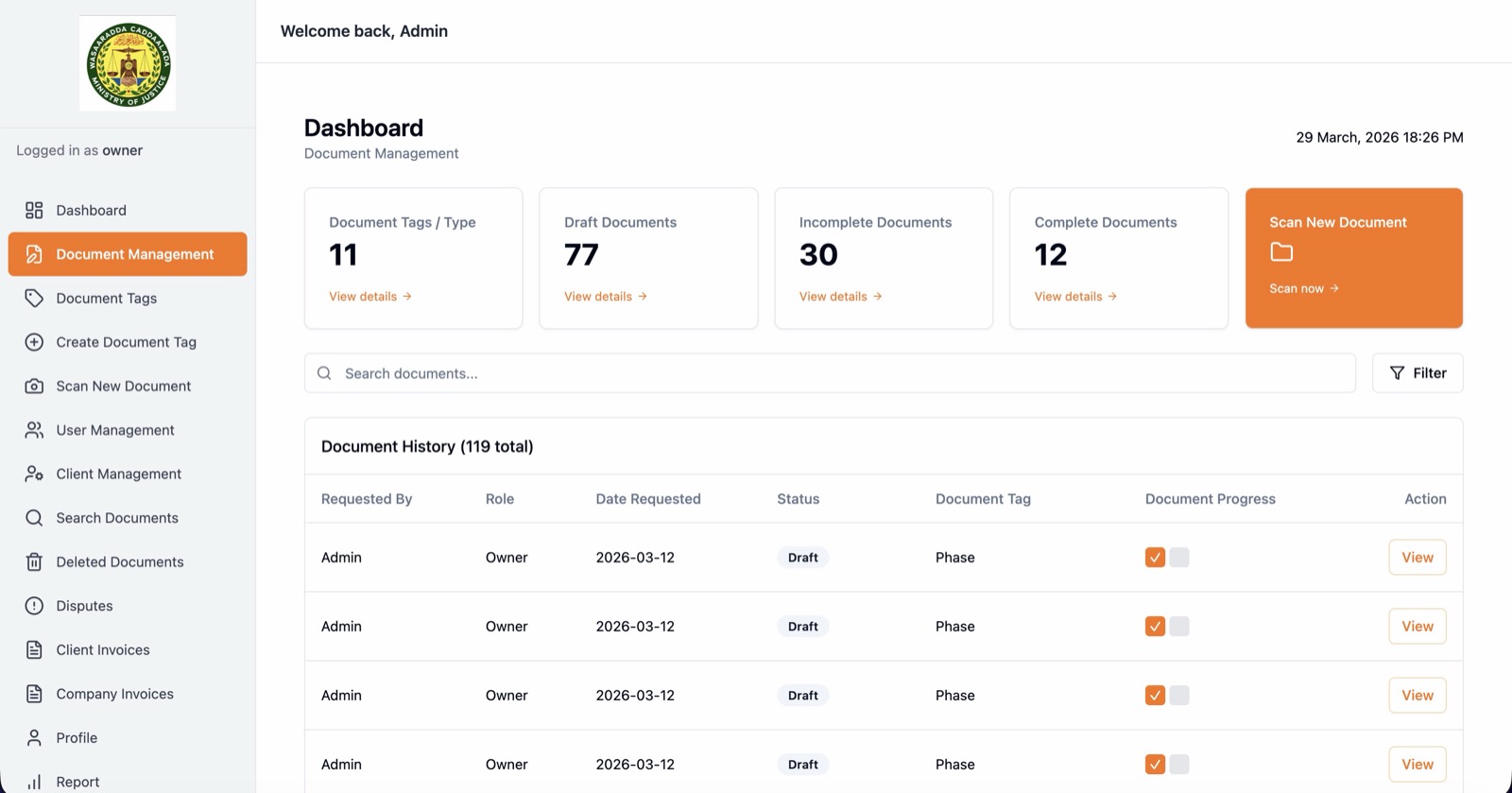
Task: Click the Document Progress column header
Action: click(x=1211, y=499)
